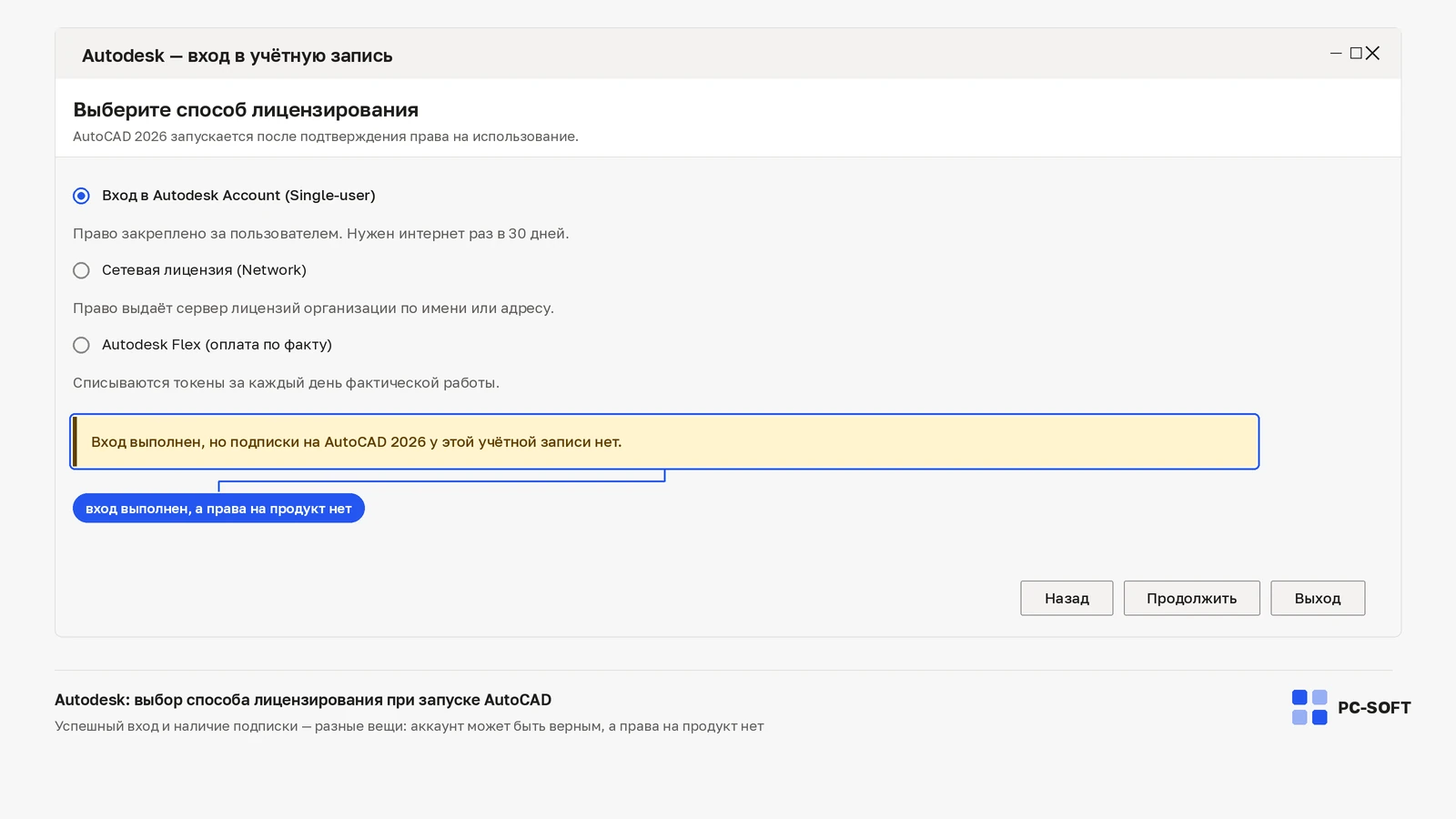The height and width of the screenshot is (819, 1456).
Task: Click the text "Право выдаёт сервер лицензий организации"
Action: 235,308
